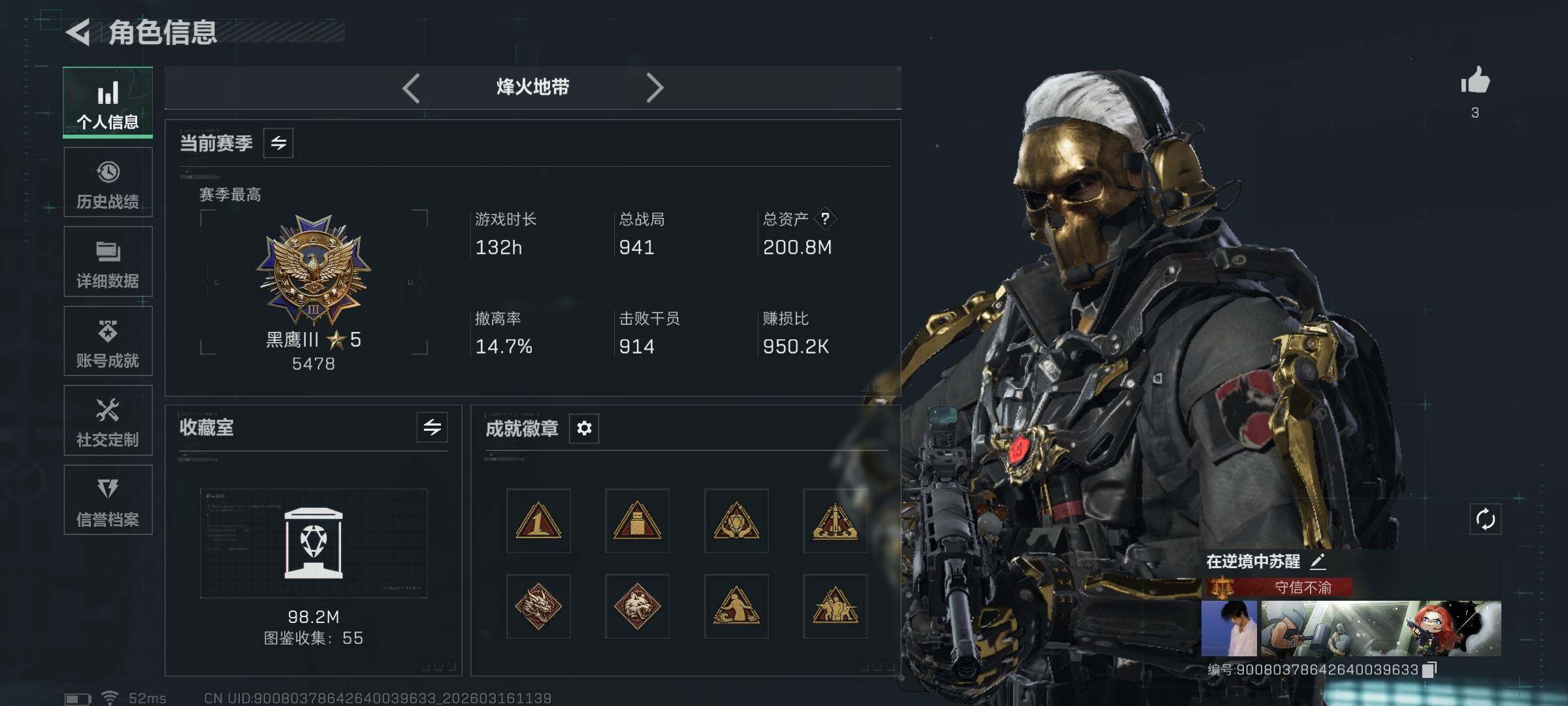Open the 信誉档案 tab
Image resolution: width=1568 pixels, height=706 pixels.
(108, 500)
